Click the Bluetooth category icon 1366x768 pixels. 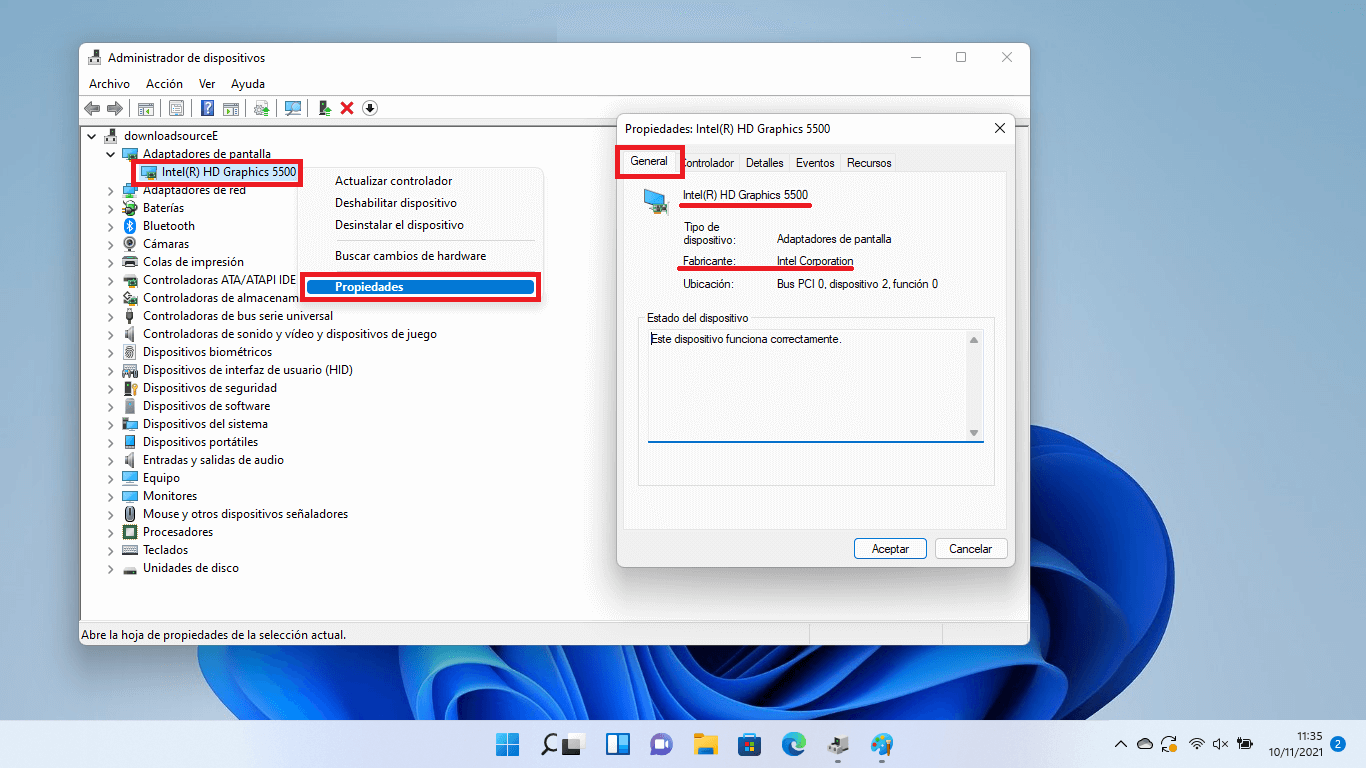130,226
